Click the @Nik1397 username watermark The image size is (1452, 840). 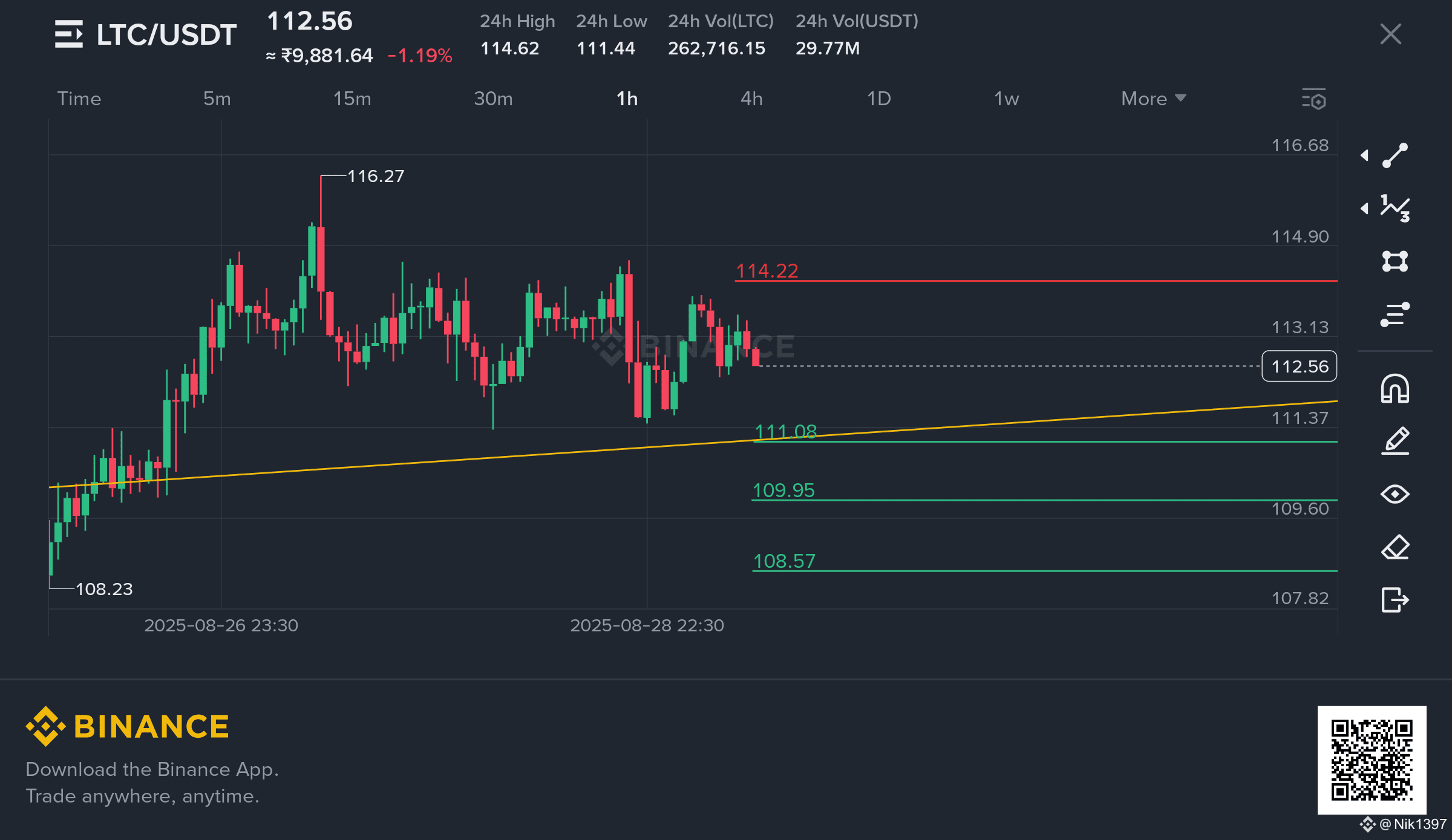point(1413,824)
